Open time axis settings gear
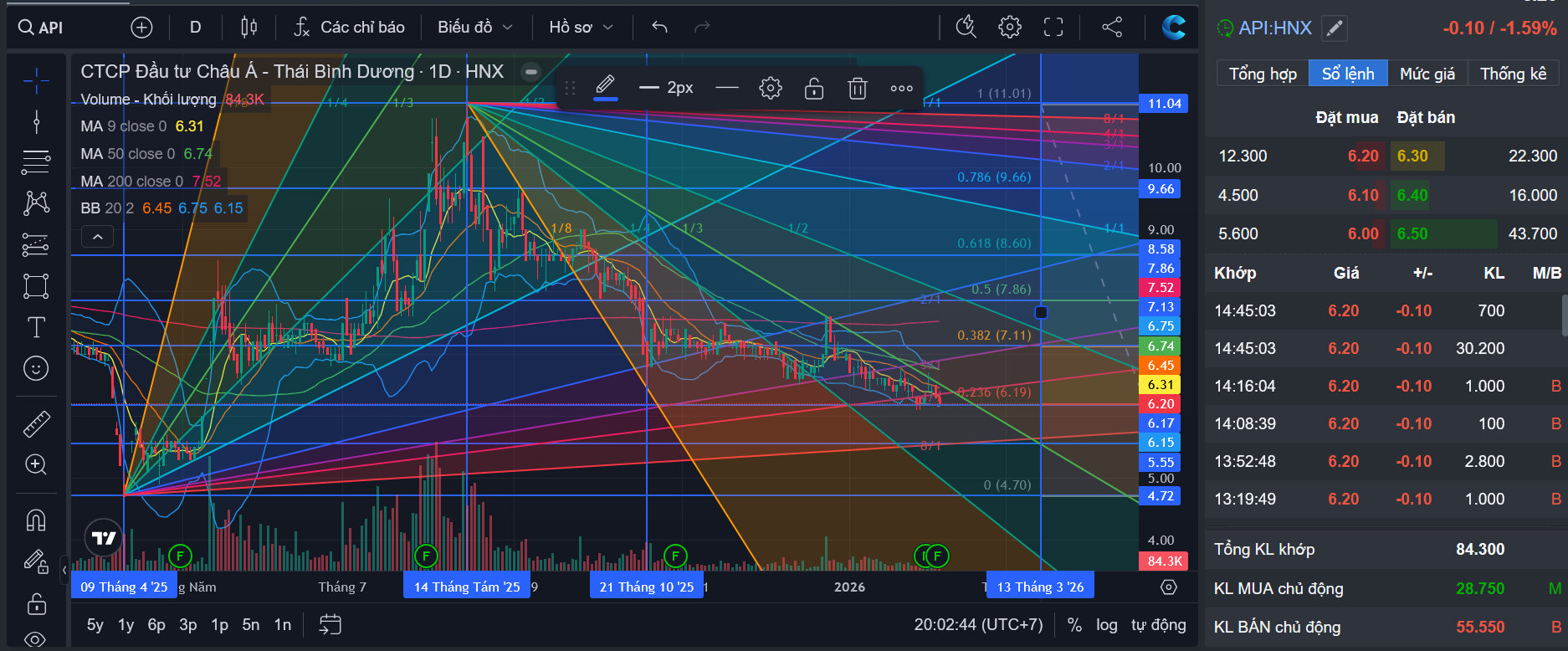The width and height of the screenshot is (1568, 651). [1169, 587]
